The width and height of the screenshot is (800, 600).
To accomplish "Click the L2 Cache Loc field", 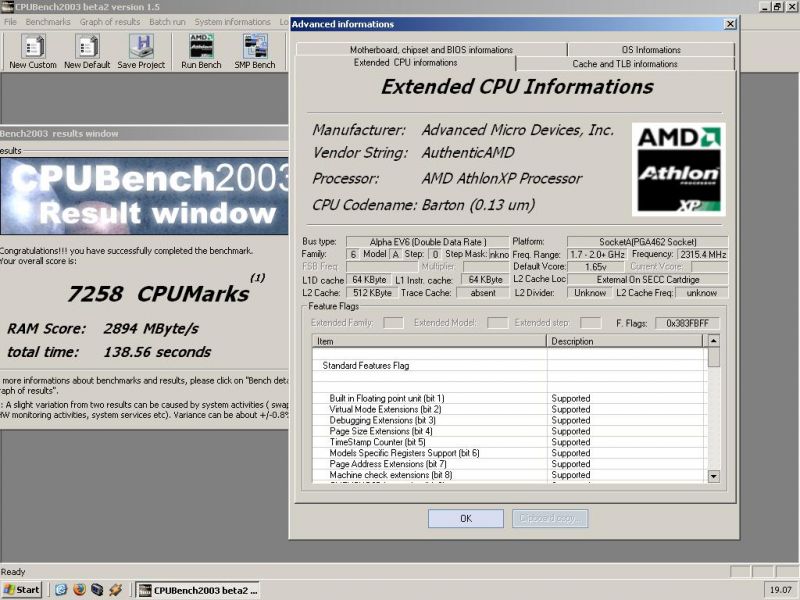I will [x=647, y=280].
